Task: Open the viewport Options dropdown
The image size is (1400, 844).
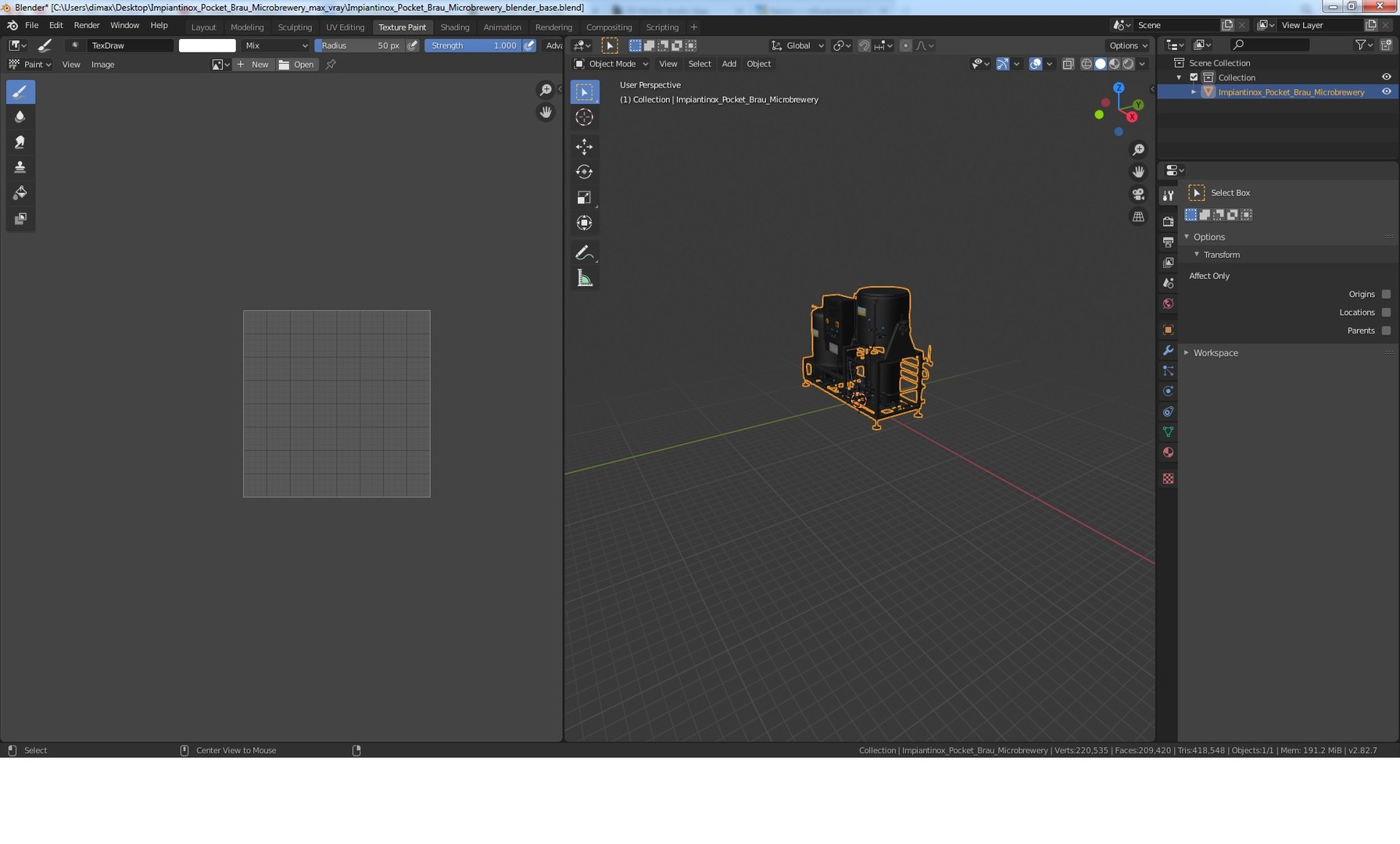Action: click(x=1127, y=45)
